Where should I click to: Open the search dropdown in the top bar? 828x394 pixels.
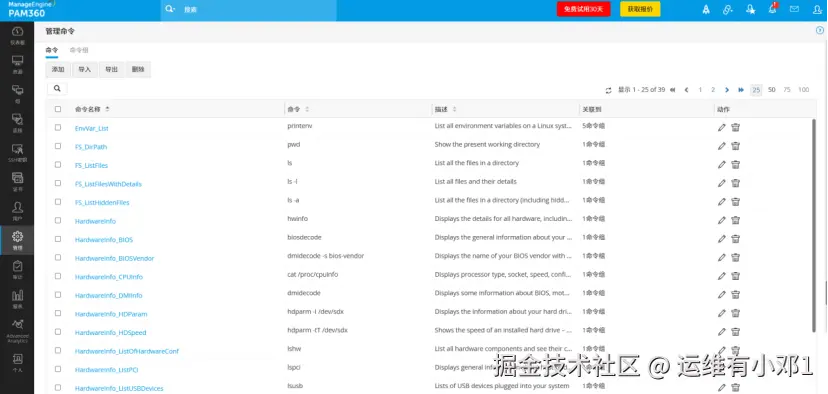point(170,10)
